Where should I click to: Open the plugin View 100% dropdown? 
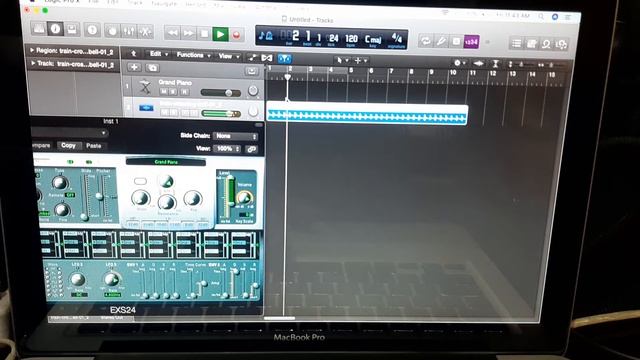coord(227,149)
